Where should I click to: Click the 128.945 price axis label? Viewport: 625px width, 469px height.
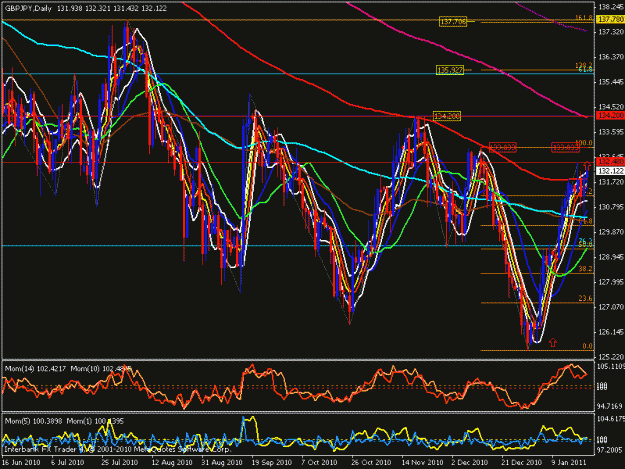click(611, 257)
